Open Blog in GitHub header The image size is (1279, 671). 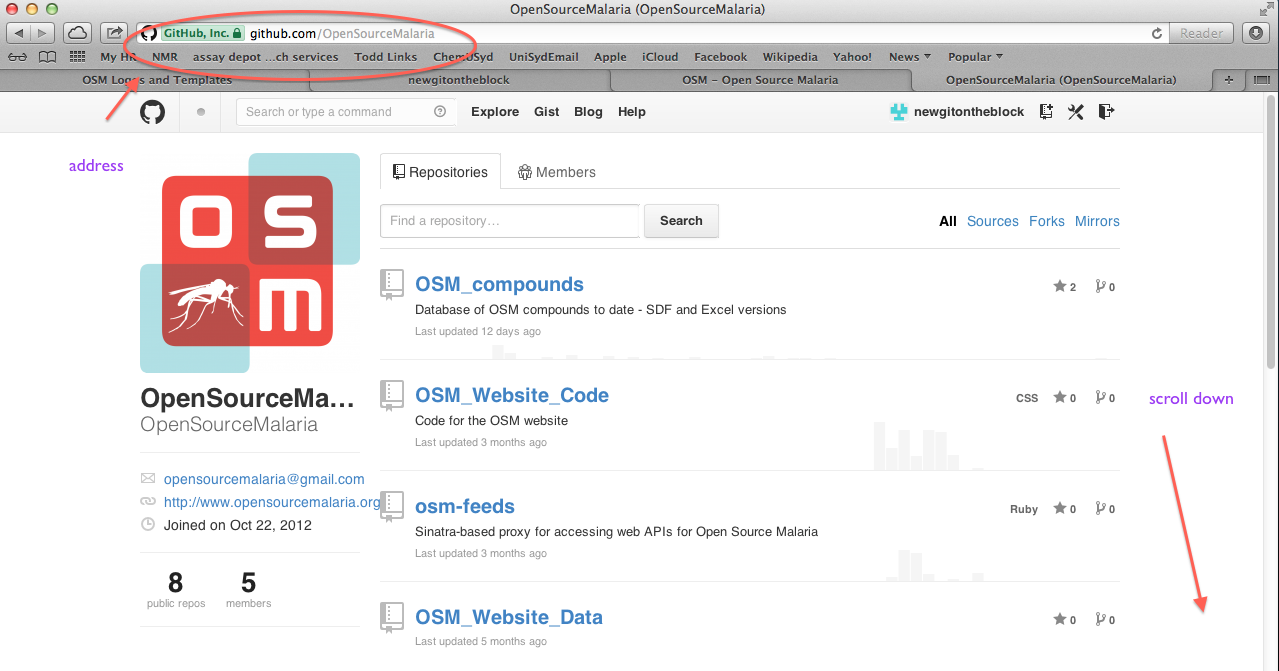point(588,112)
